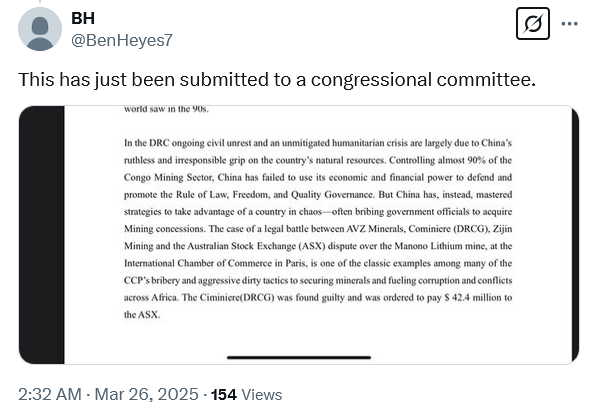Open the 2:32 AM timestamp permalink

point(50,394)
